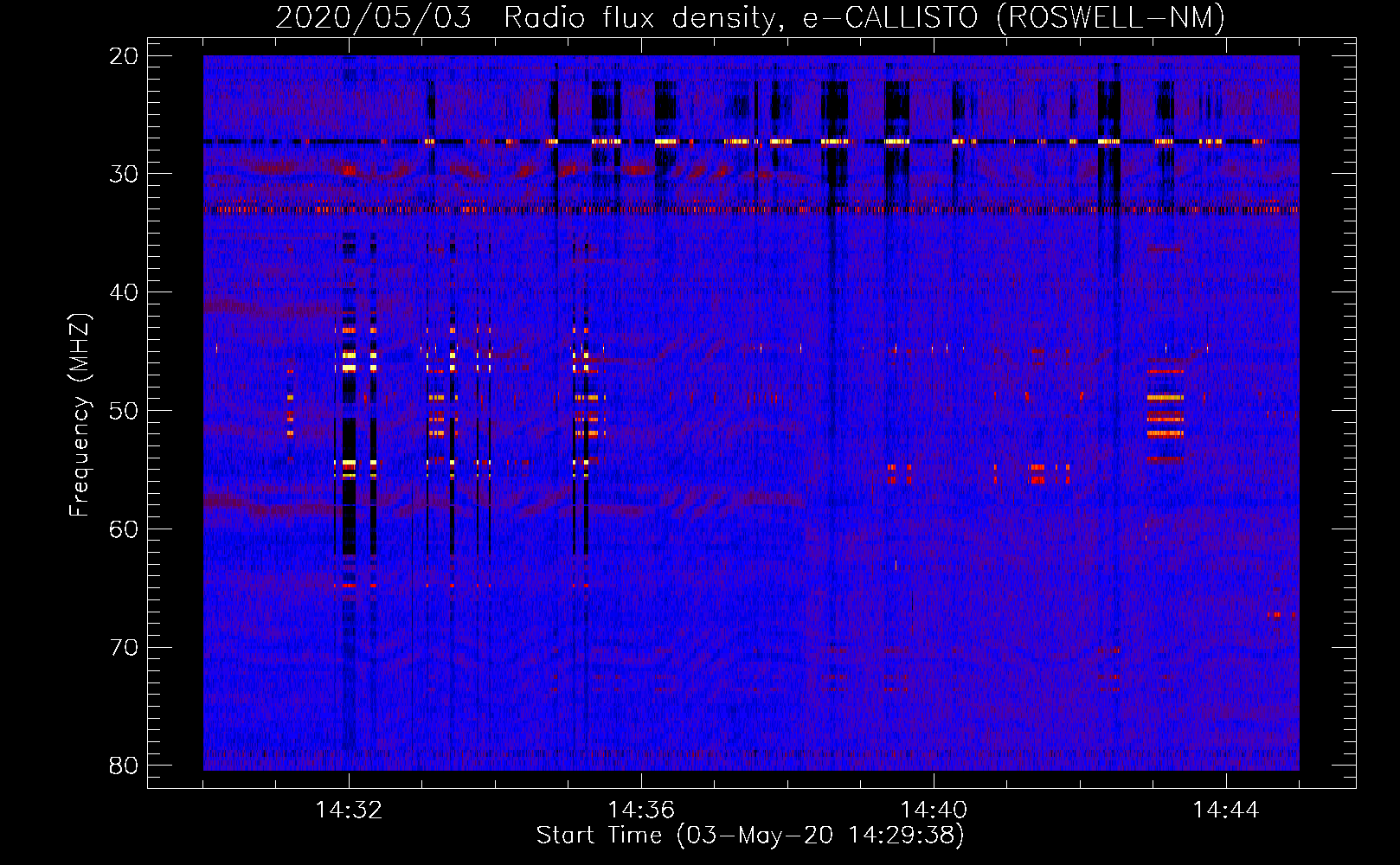Click the 20 MHz frequency tick label

coord(125,56)
